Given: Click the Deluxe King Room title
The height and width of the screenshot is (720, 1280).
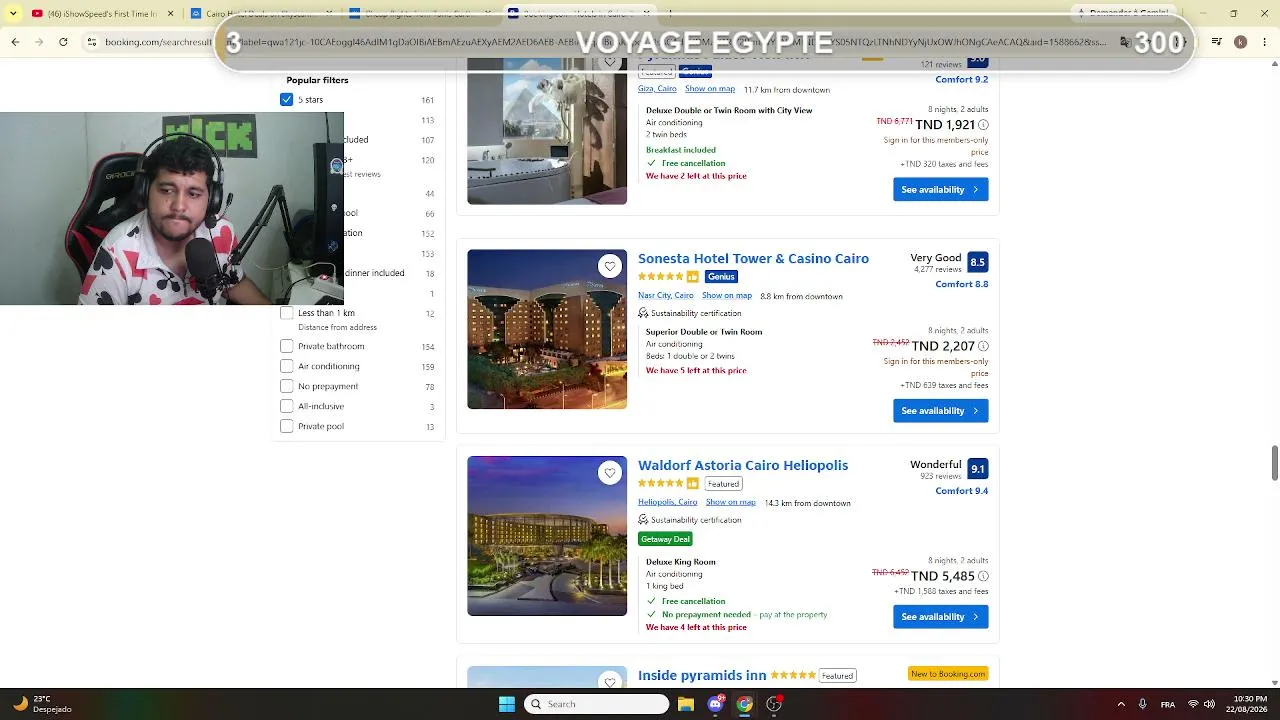Looking at the screenshot, I should tap(681, 562).
